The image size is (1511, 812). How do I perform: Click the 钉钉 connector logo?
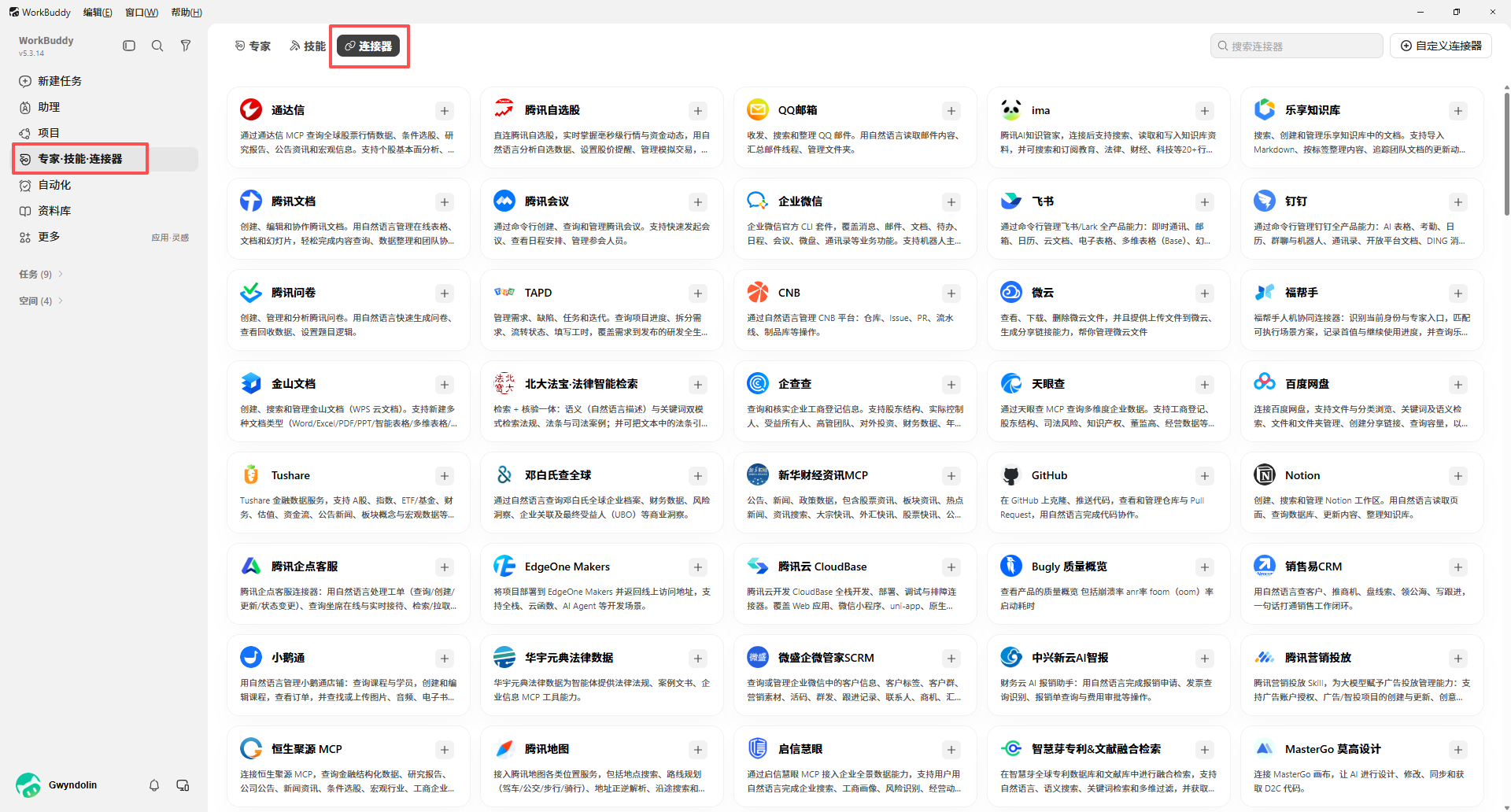(1265, 201)
